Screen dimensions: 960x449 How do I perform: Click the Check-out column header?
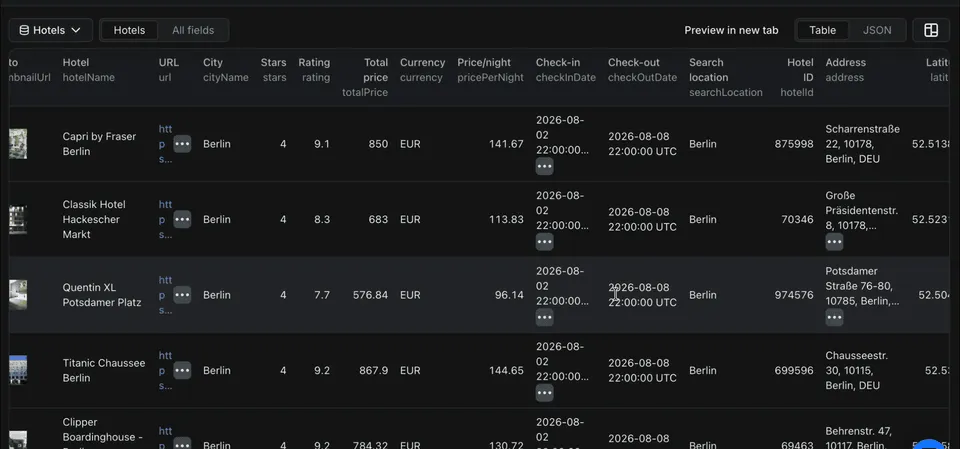pos(642,70)
